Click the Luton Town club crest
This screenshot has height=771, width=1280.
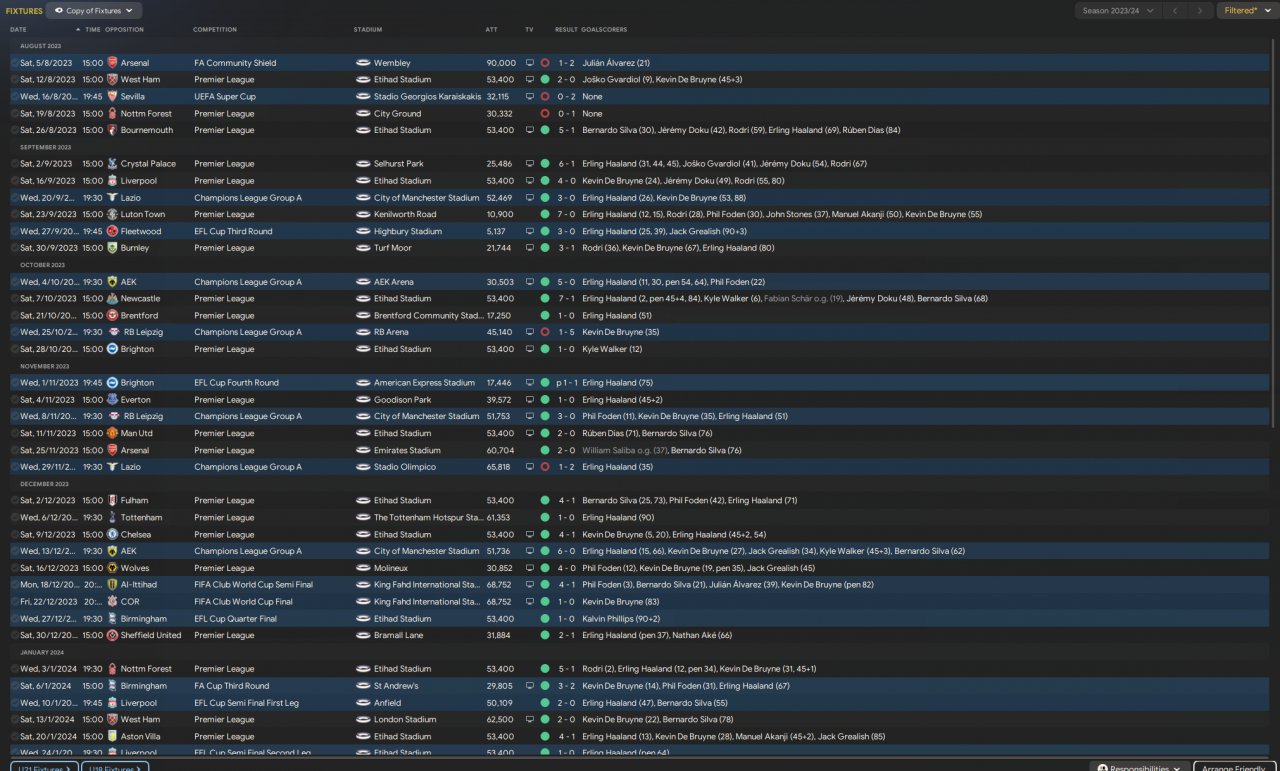click(112, 214)
